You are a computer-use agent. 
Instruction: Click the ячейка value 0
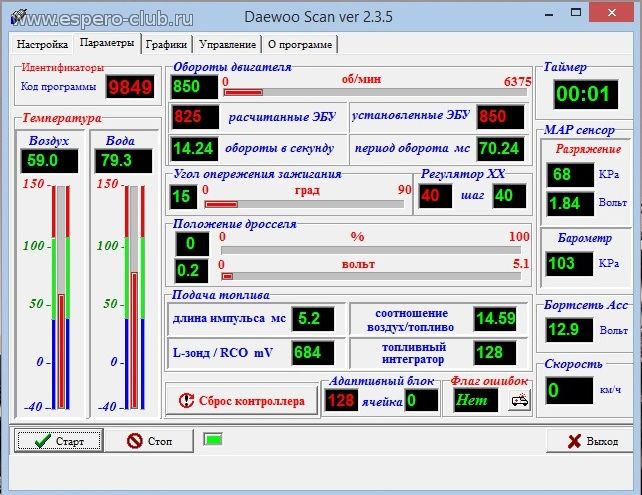(x=421, y=400)
